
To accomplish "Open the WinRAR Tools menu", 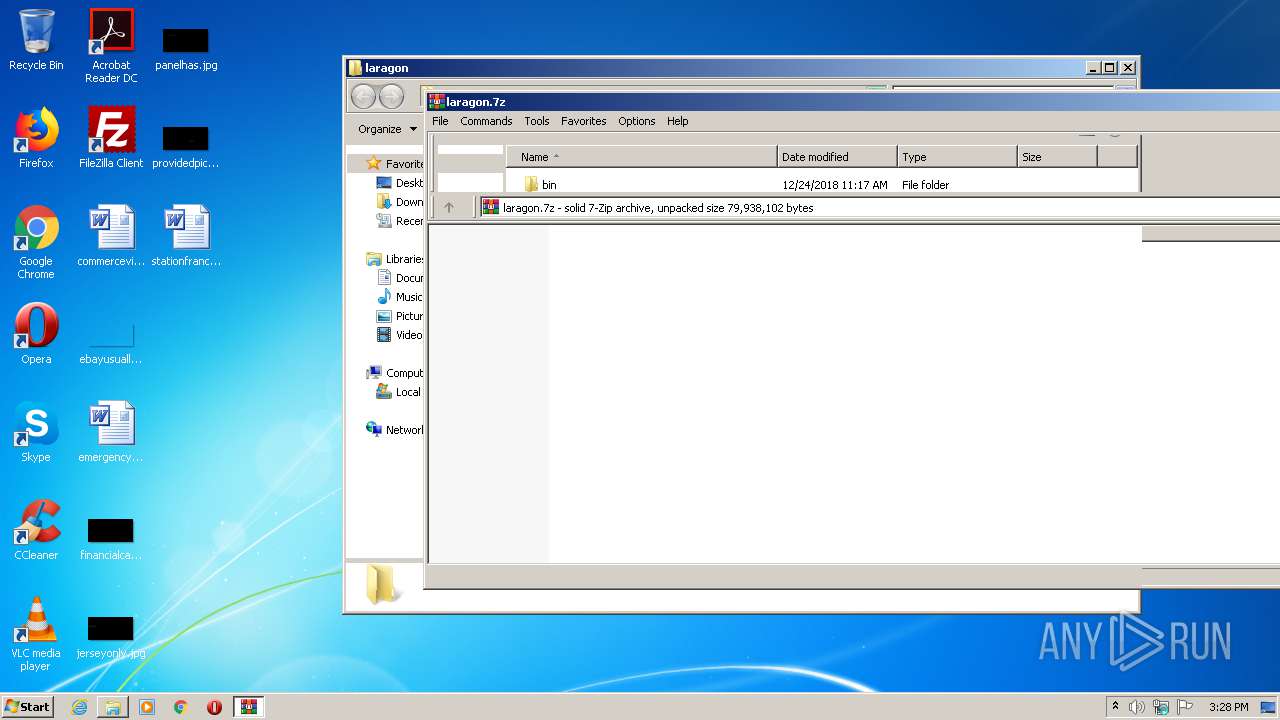I will 537,121.
